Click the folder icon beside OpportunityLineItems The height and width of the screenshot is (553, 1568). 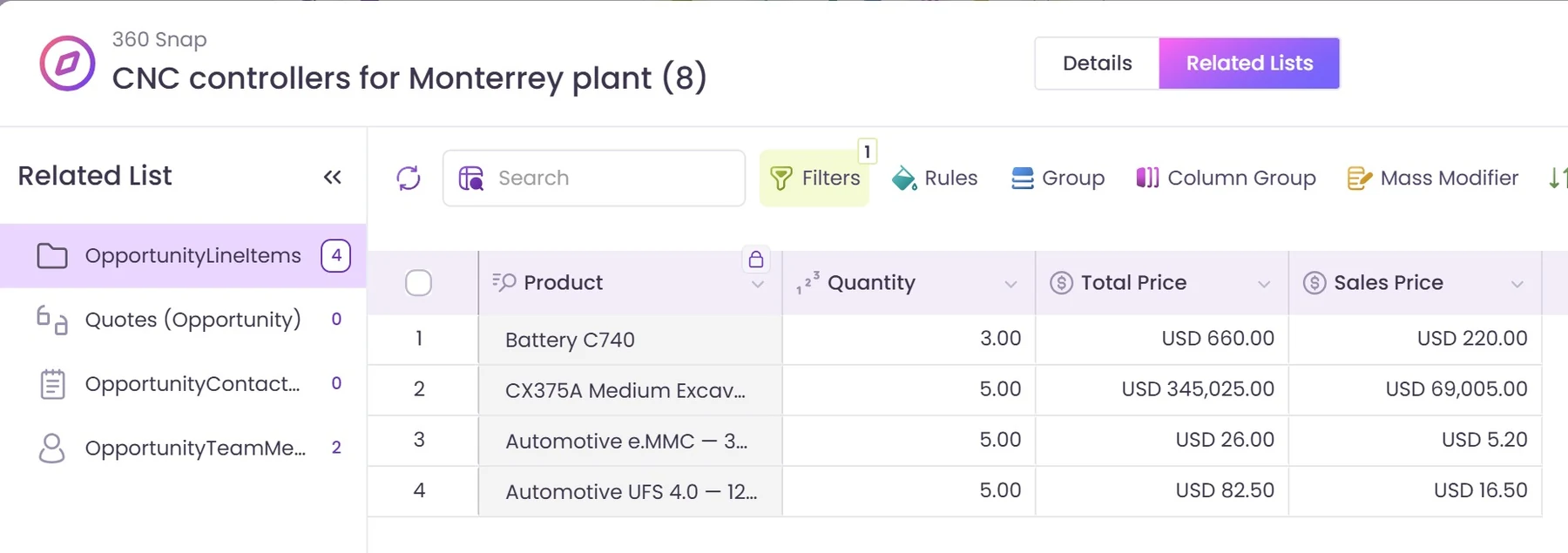tap(52, 256)
